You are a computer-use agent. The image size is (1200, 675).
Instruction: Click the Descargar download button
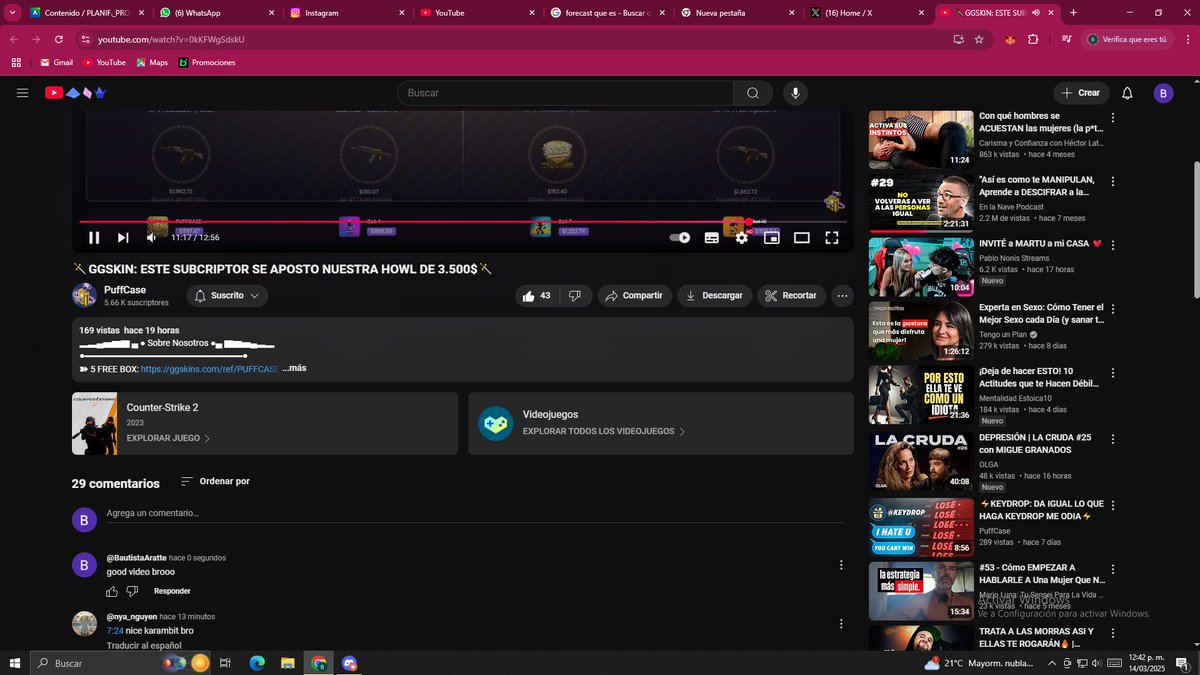pyautogui.click(x=715, y=296)
